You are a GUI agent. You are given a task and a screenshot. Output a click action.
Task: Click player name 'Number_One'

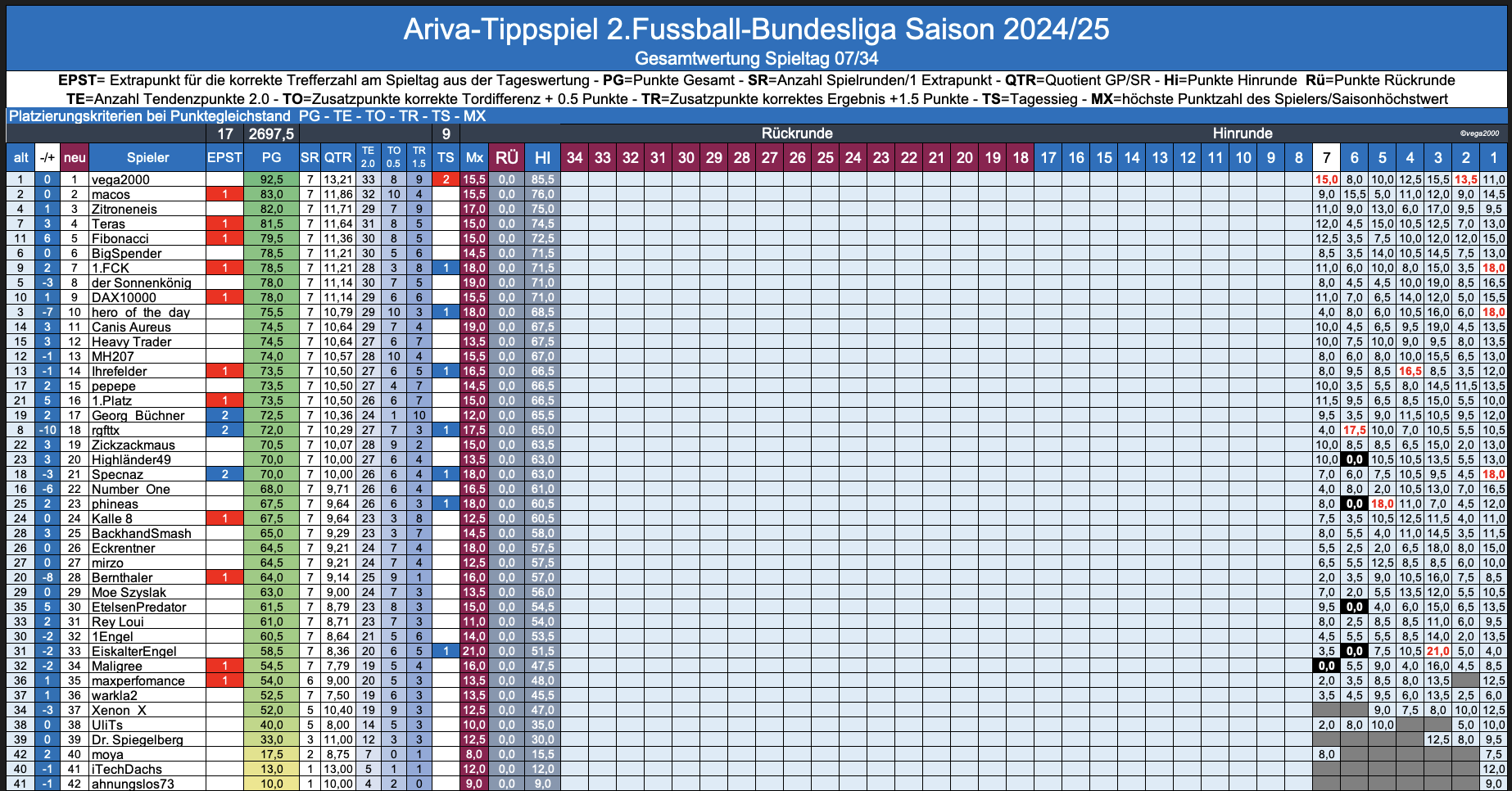[x=130, y=489]
